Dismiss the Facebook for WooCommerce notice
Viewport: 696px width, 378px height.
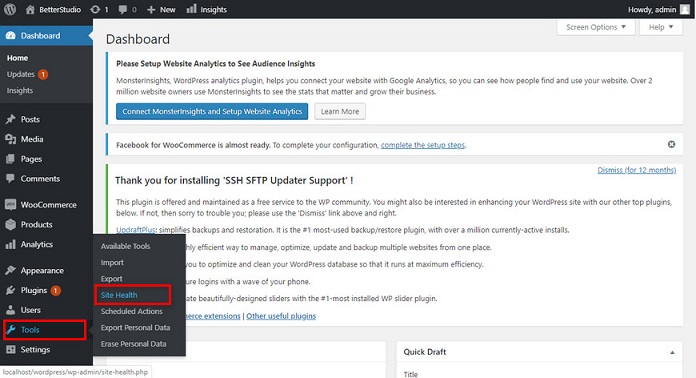click(x=671, y=144)
